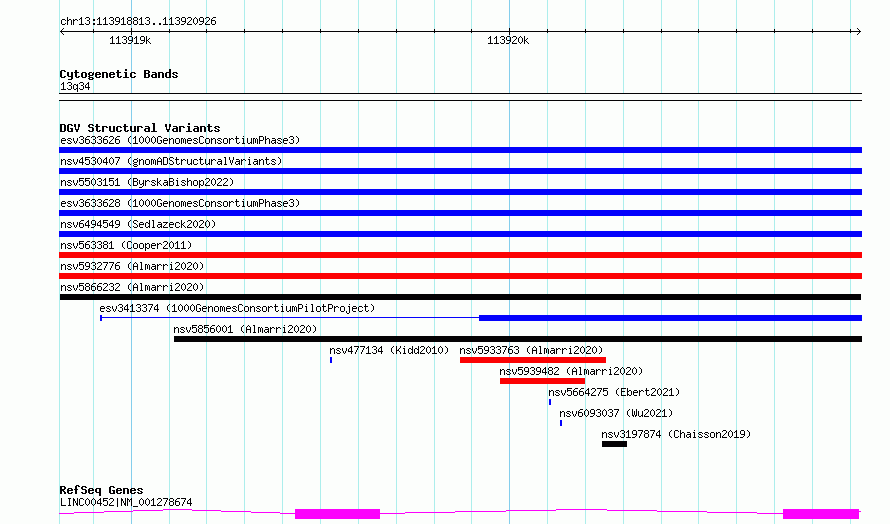Select the blue bar of esv3633626
Image resolution: width=890 pixels, height=524 pixels.
click(460, 150)
